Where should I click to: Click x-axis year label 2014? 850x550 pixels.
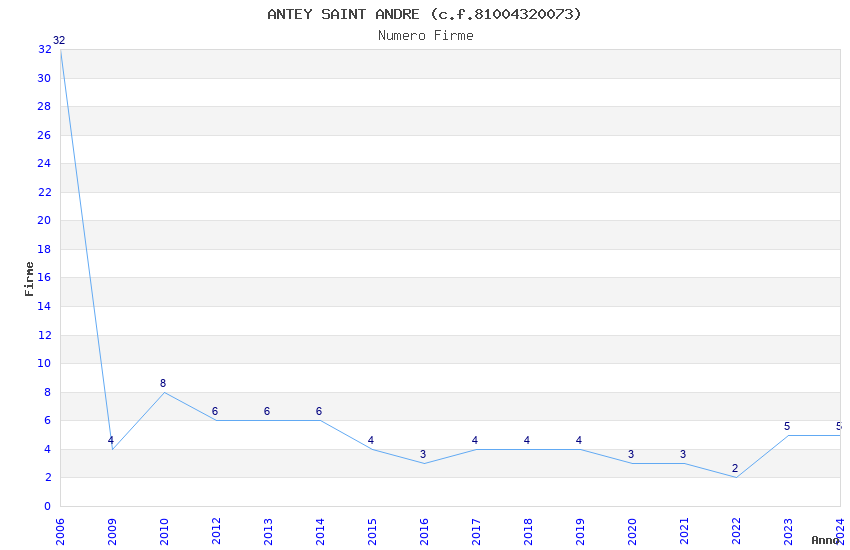(320, 532)
